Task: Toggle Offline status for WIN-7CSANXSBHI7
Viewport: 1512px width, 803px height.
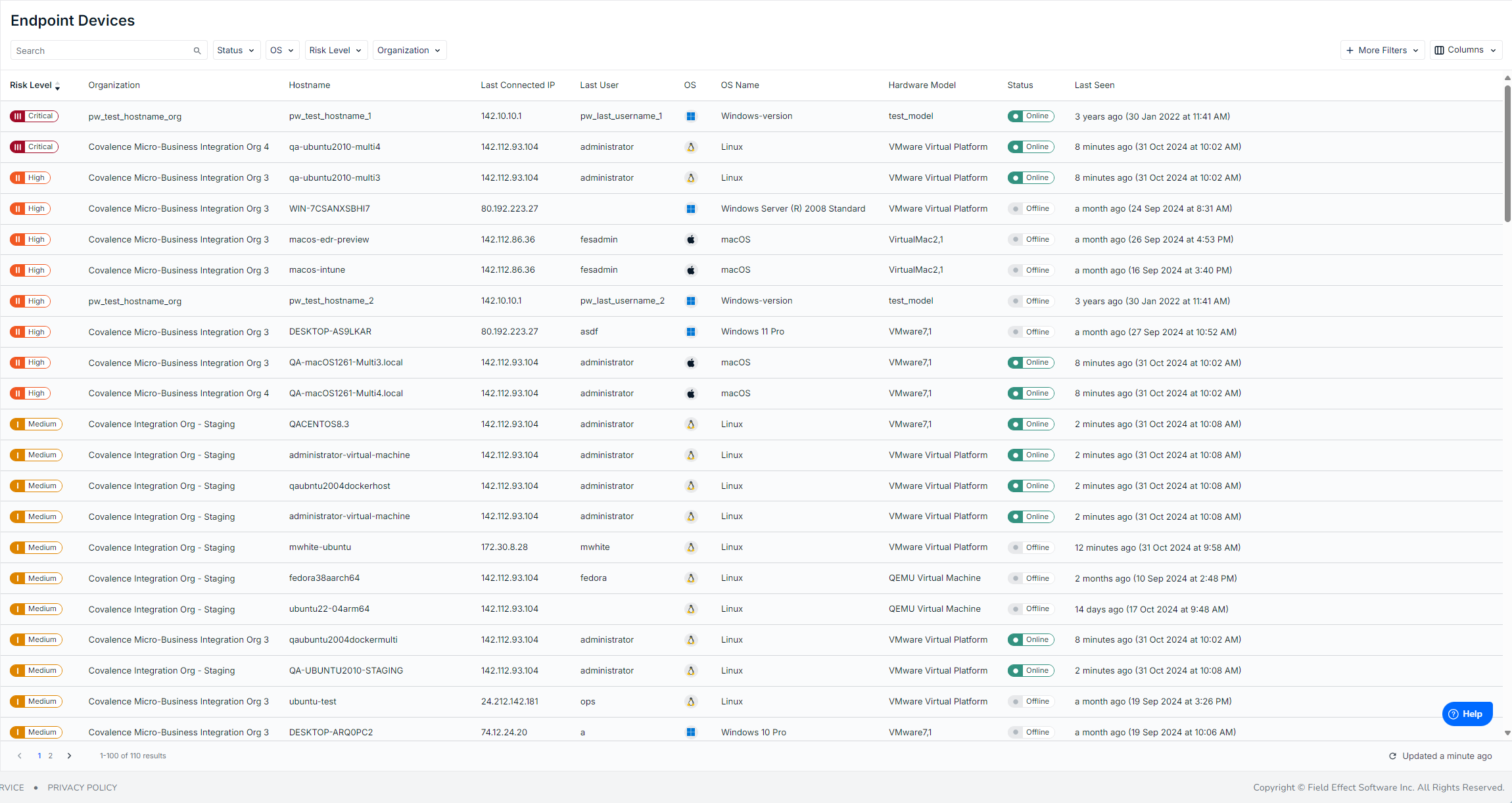Action: [1030, 209]
